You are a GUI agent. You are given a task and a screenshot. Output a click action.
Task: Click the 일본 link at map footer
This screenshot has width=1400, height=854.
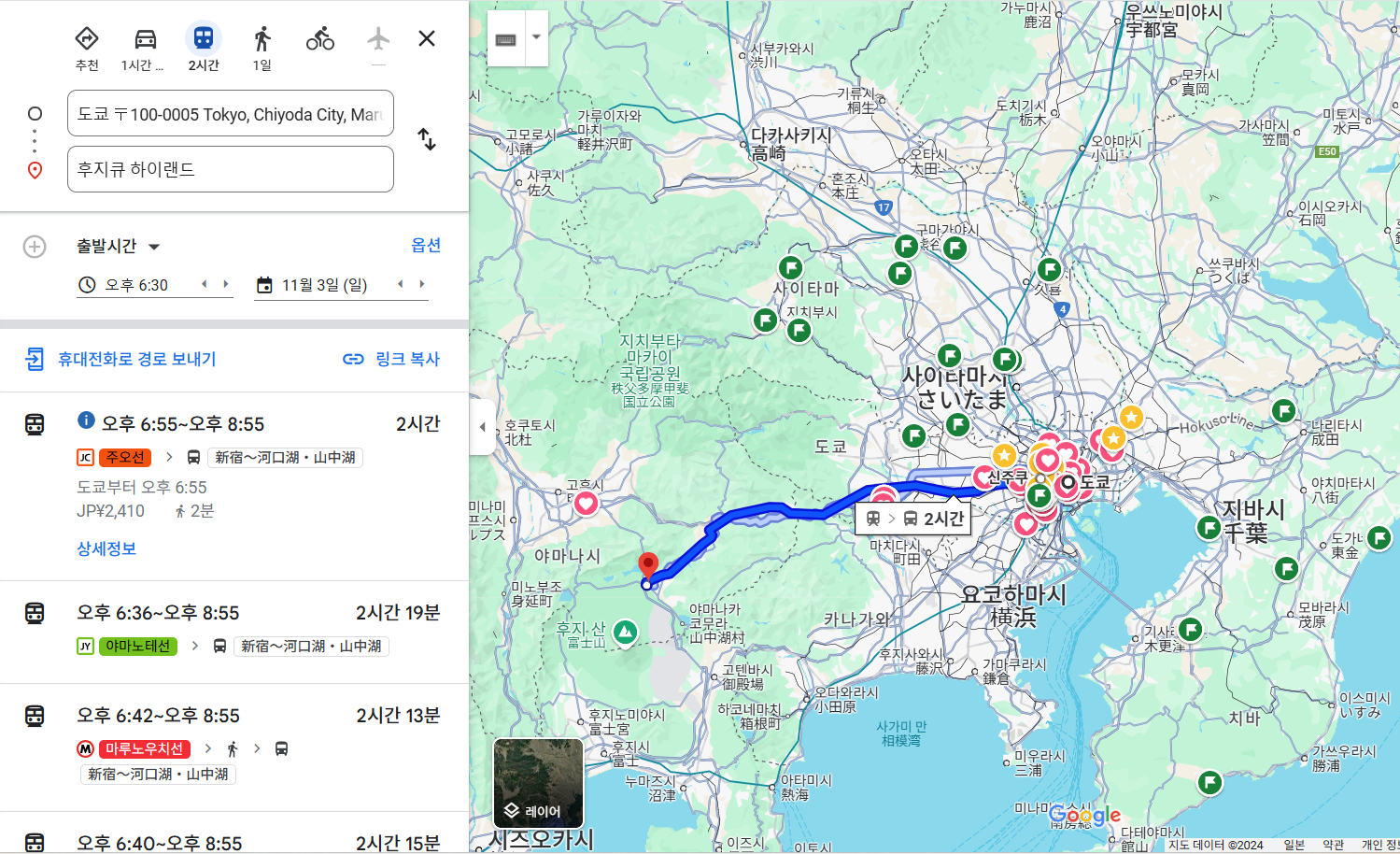pyautogui.click(x=1294, y=845)
